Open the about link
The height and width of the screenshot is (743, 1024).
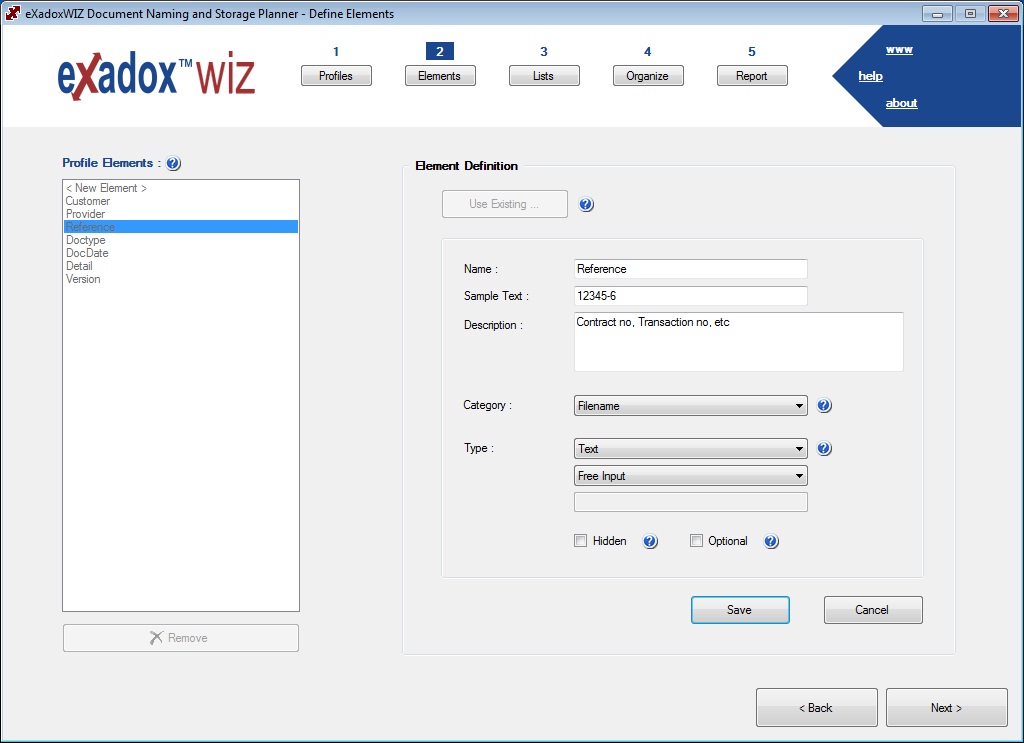point(901,103)
